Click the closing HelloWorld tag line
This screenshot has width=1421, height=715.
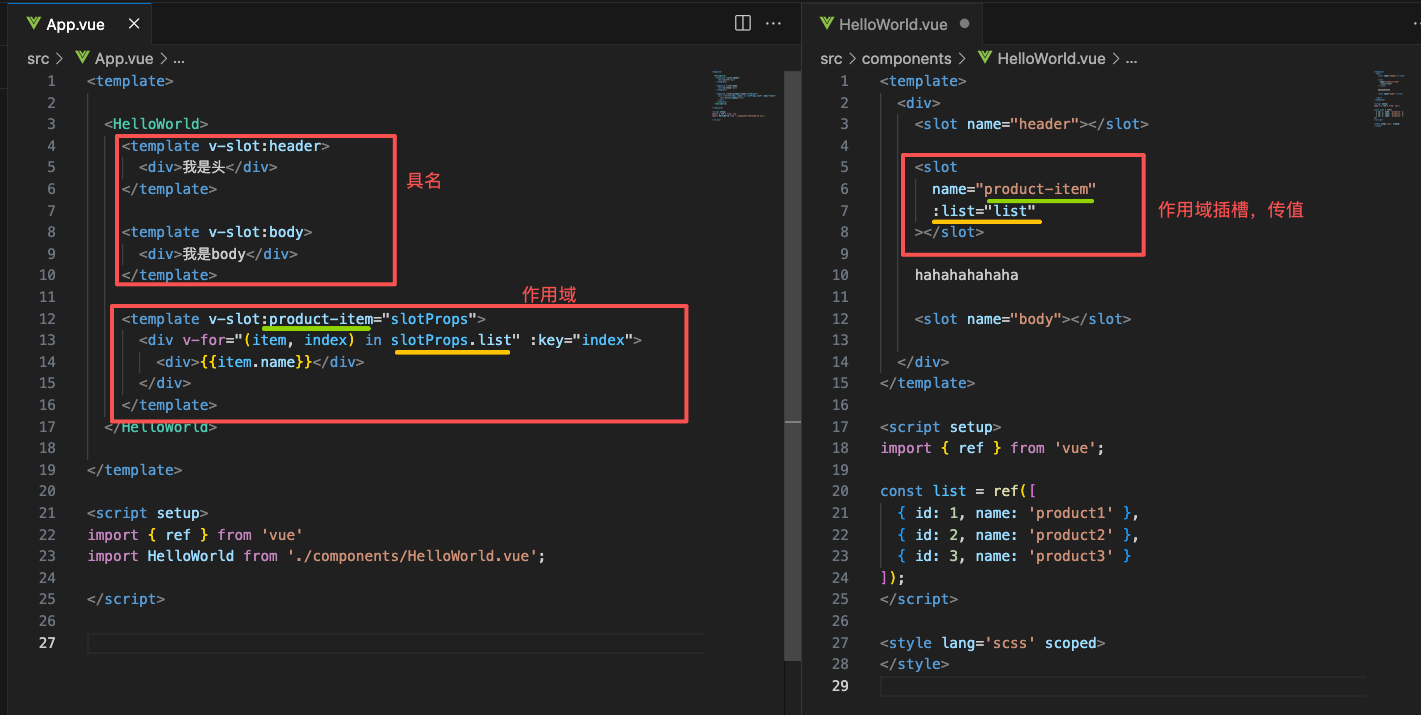pyautogui.click(x=160, y=427)
